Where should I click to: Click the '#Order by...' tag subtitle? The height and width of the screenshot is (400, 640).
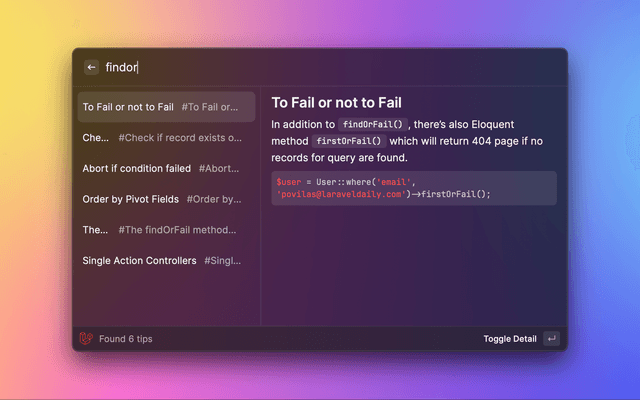tap(214, 199)
